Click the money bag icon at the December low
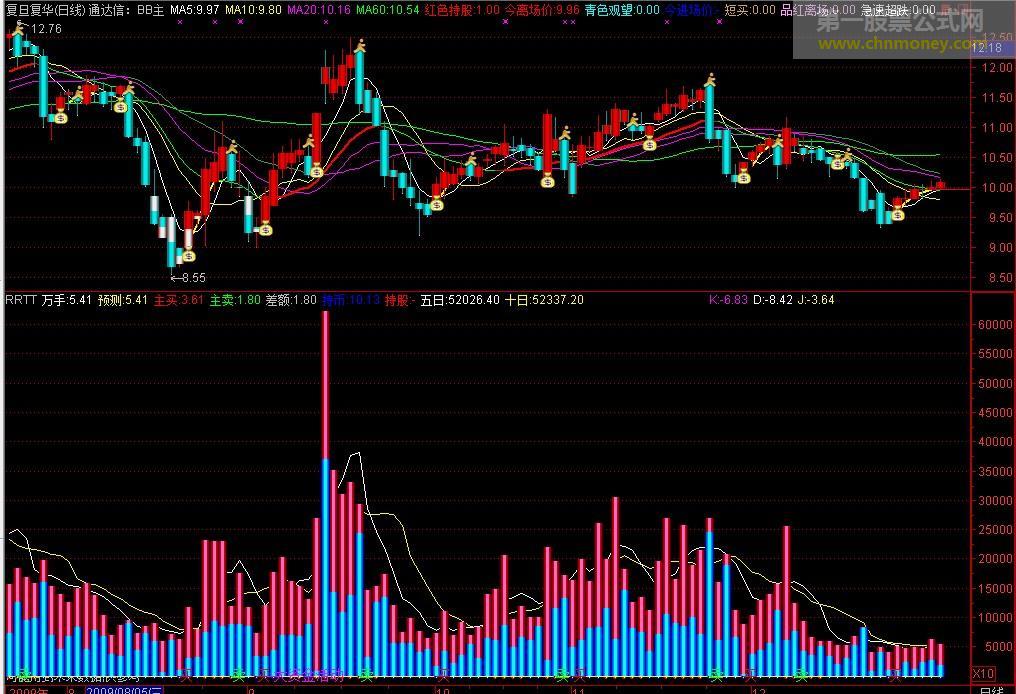Viewport: 1016px width, 694px height. [897, 214]
